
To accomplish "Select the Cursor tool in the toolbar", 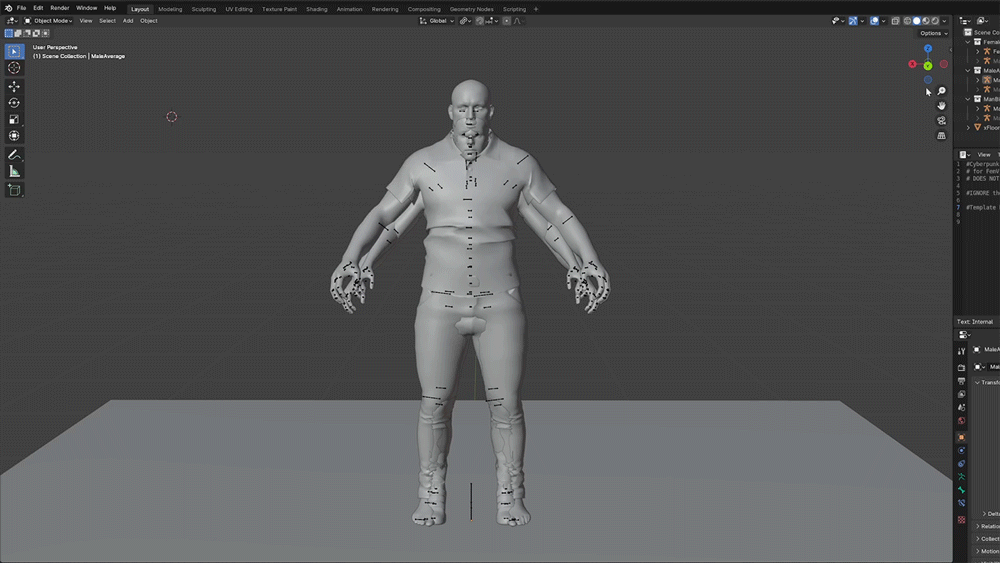I will [14, 68].
